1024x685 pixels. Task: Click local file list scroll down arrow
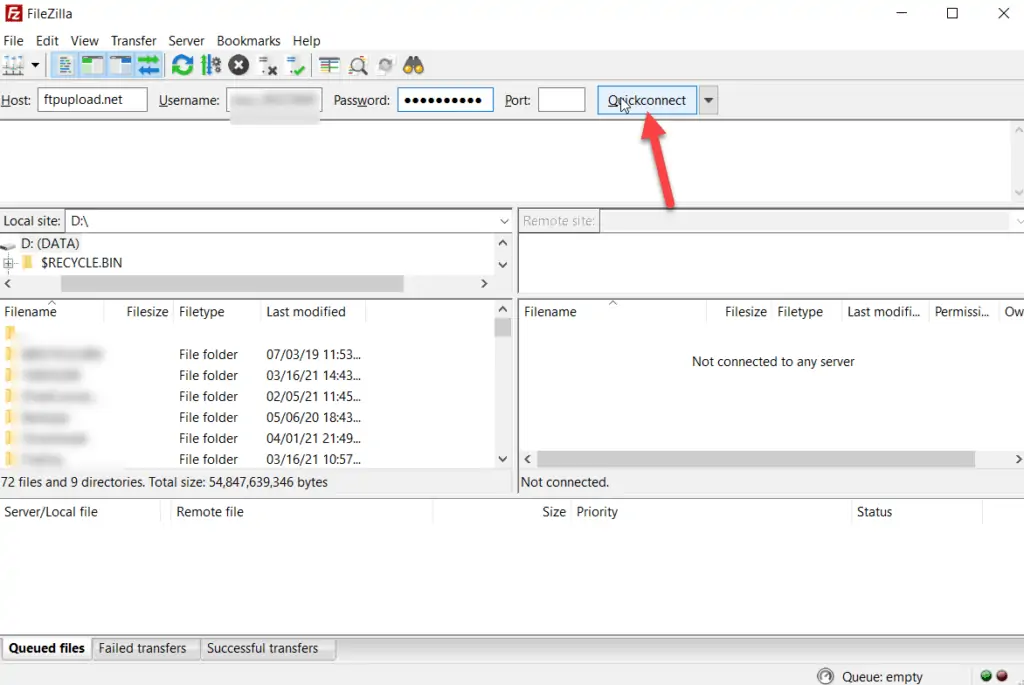503,459
